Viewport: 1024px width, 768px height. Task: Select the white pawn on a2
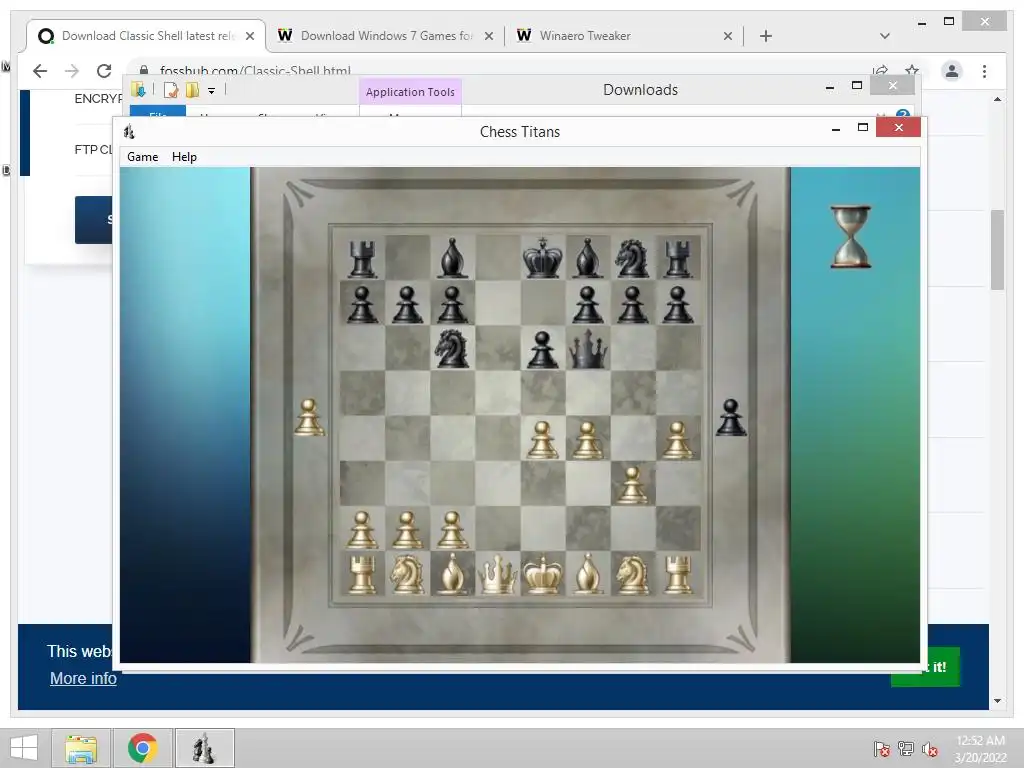tap(362, 530)
